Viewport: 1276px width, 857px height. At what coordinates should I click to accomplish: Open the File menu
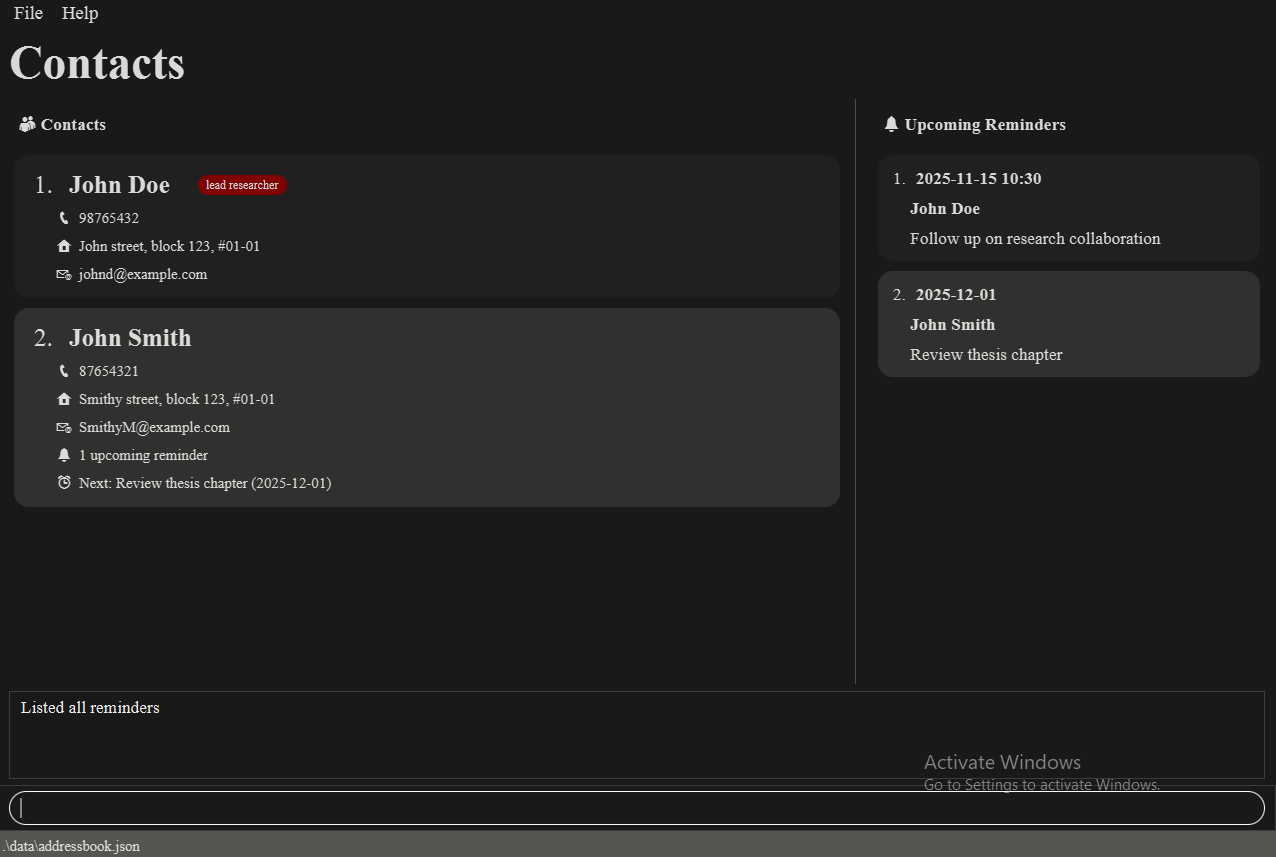(28, 13)
